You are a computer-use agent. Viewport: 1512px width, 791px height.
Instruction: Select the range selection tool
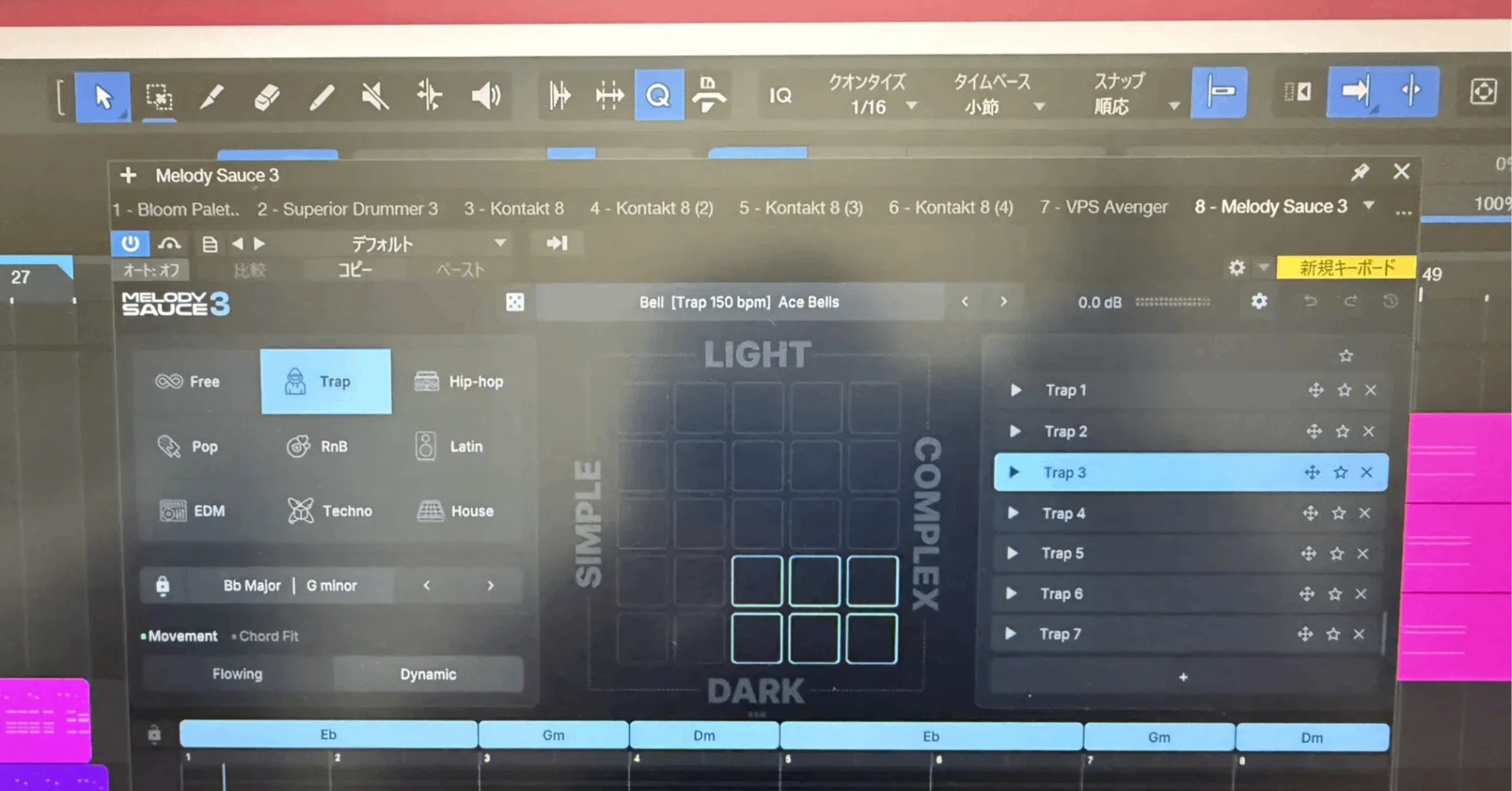click(x=159, y=97)
